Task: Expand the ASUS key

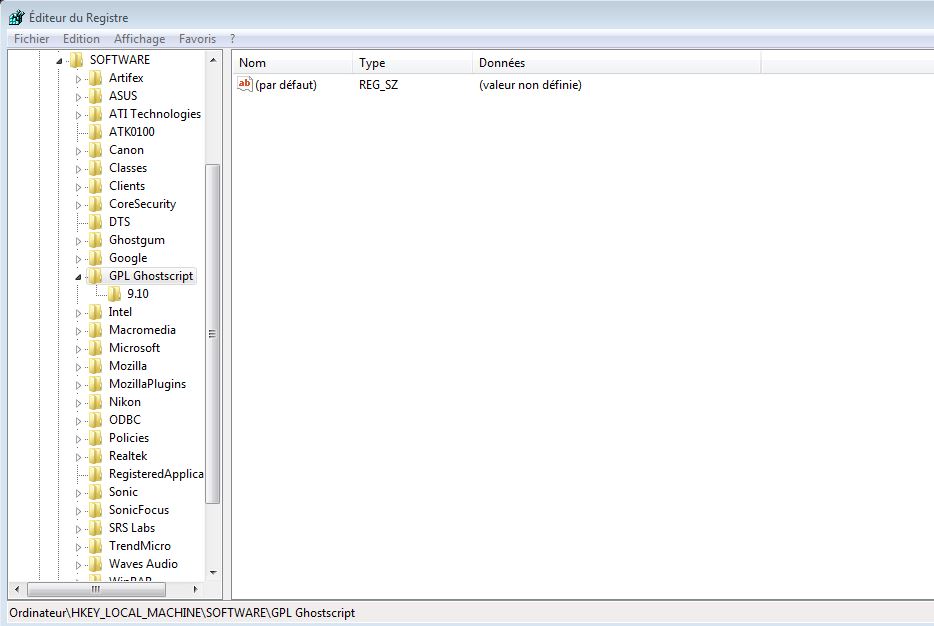Action: 78,96
